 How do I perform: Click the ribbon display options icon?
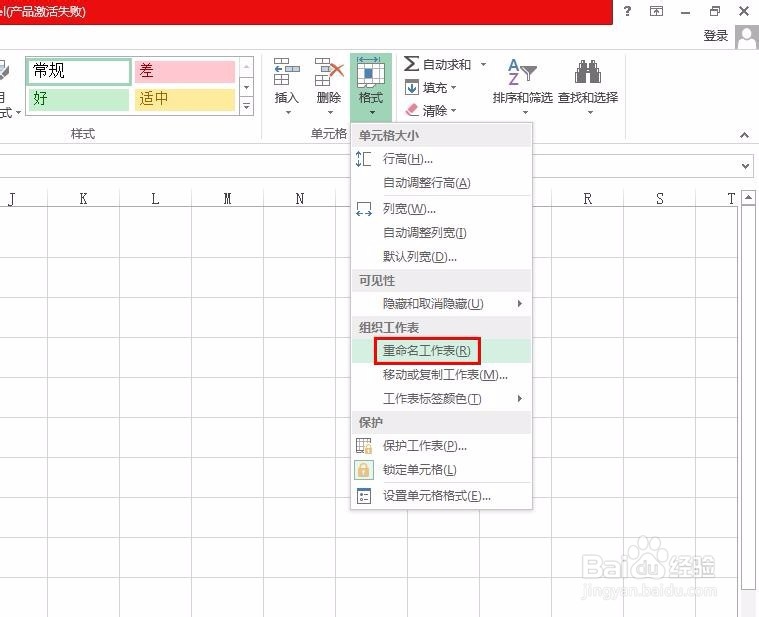(656, 11)
